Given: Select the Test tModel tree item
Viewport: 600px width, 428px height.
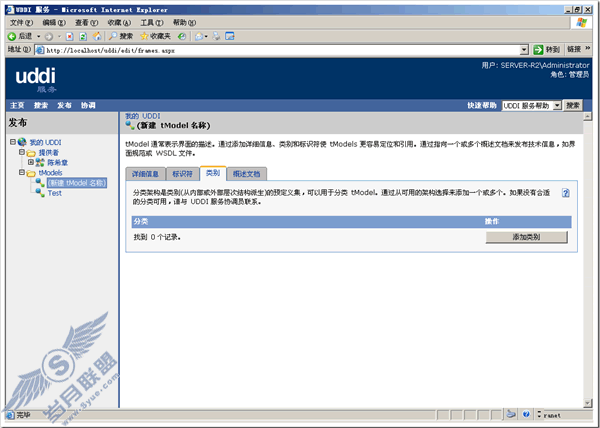Looking at the screenshot, I should [54, 193].
